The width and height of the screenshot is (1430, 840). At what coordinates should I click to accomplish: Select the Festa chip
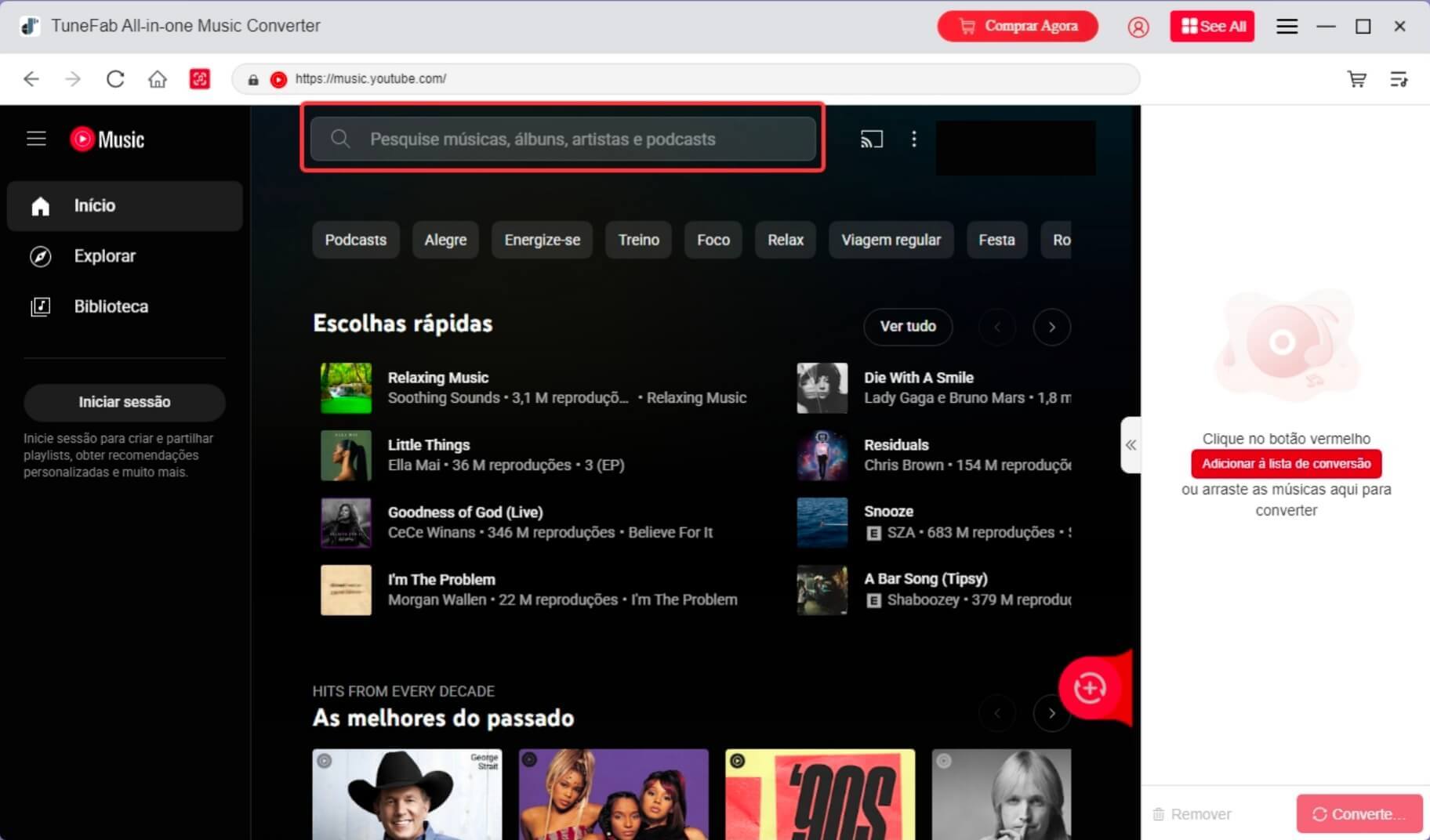click(996, 240)
